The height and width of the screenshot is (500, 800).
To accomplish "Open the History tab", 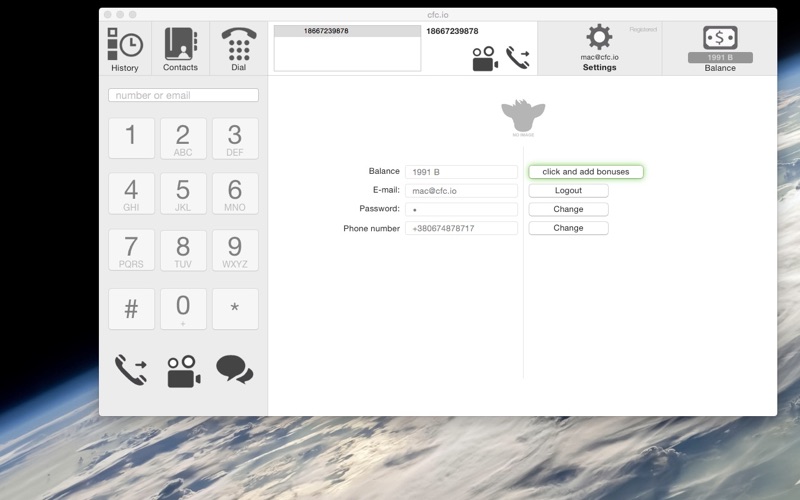I will pos(125,48).
